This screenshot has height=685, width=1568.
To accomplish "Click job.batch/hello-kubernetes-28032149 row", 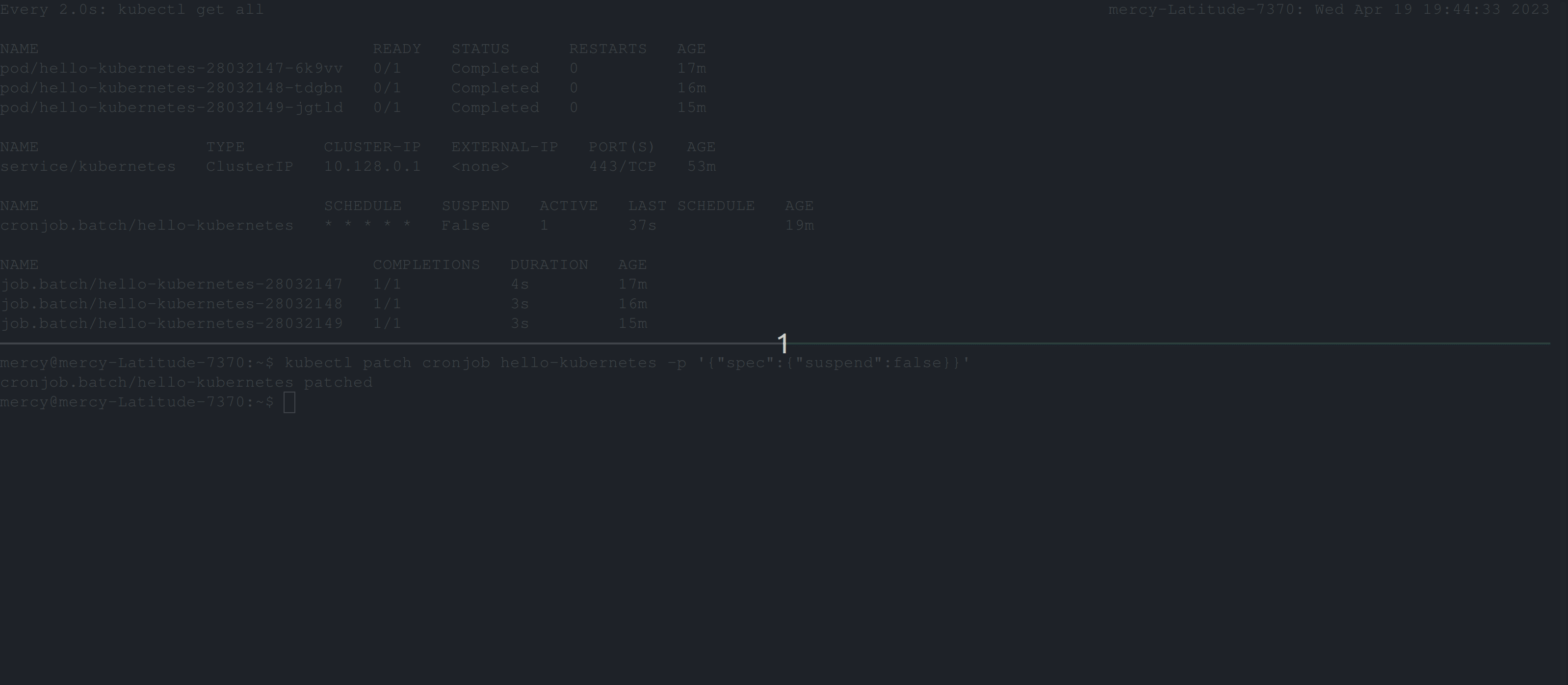I will [171, 323].
